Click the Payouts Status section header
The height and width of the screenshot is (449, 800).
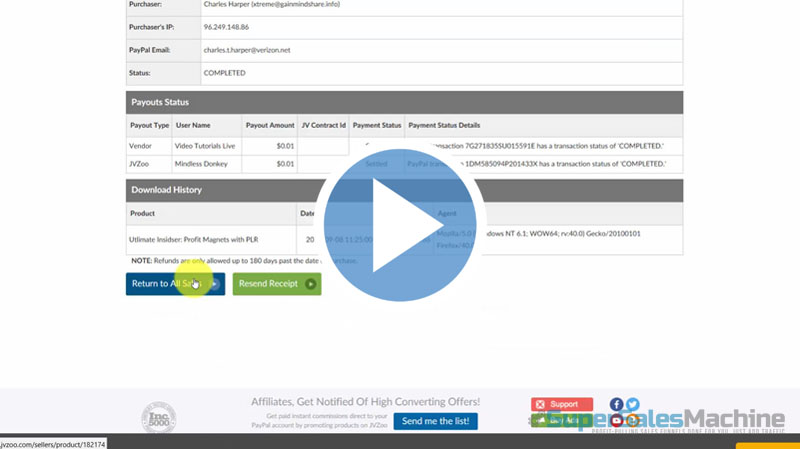(160, 102)
